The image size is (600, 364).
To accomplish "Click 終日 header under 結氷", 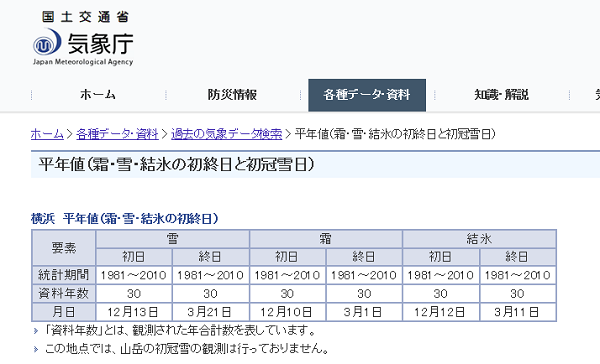I will [x=518, y=256].
